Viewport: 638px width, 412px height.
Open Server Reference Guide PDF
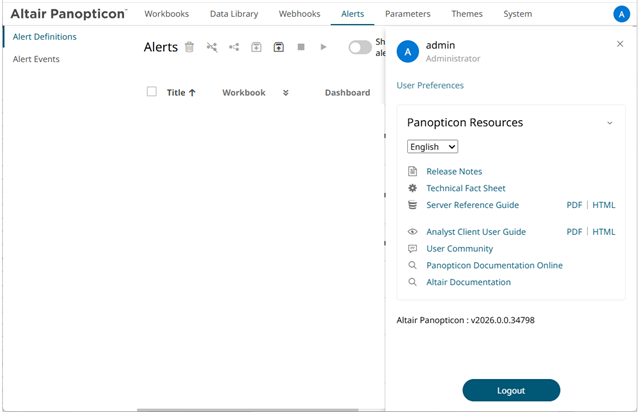tap(574, 205)
